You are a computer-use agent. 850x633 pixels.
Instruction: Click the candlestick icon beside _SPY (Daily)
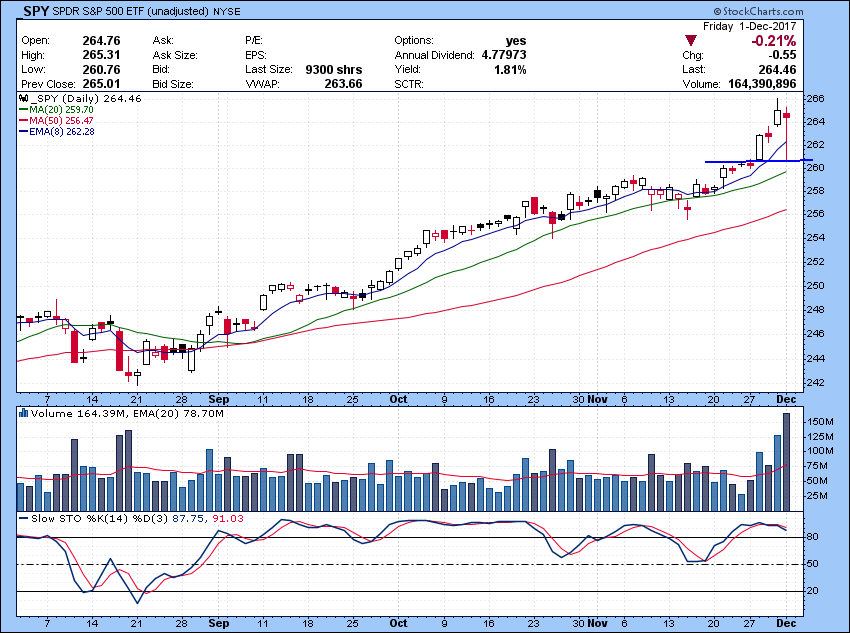(23, 99)
